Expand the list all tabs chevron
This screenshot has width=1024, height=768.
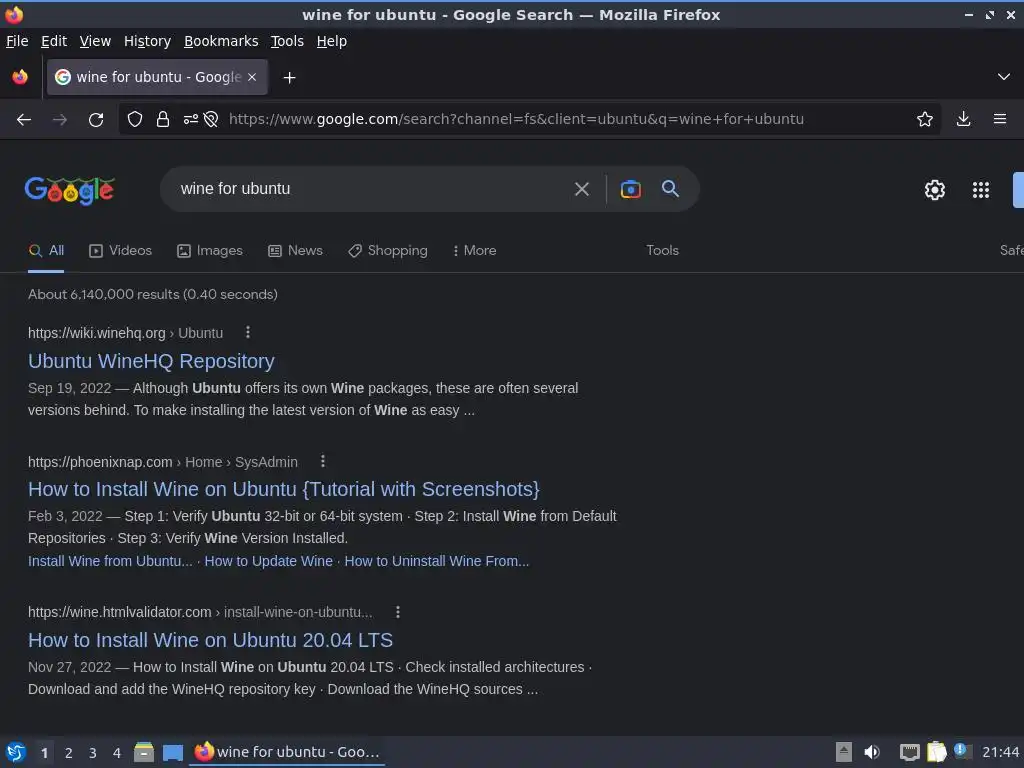(x=1004, y=77)
